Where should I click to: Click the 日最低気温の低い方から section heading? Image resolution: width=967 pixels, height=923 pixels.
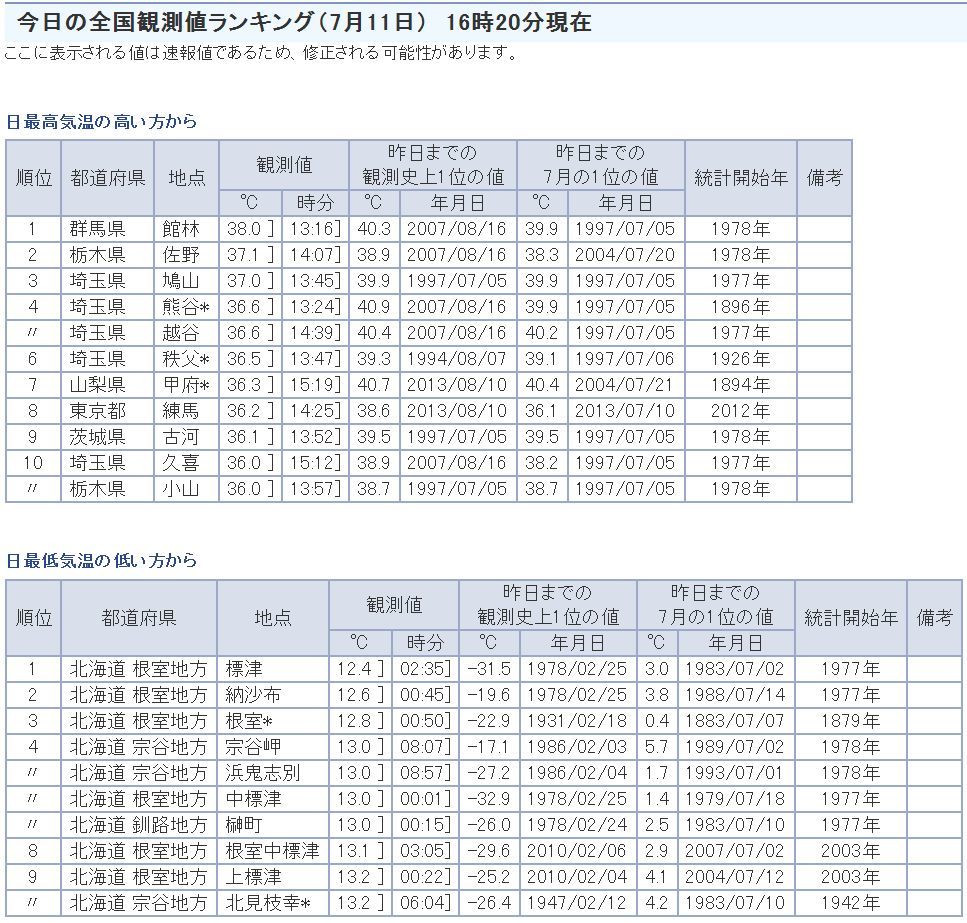tap(101, 561)
